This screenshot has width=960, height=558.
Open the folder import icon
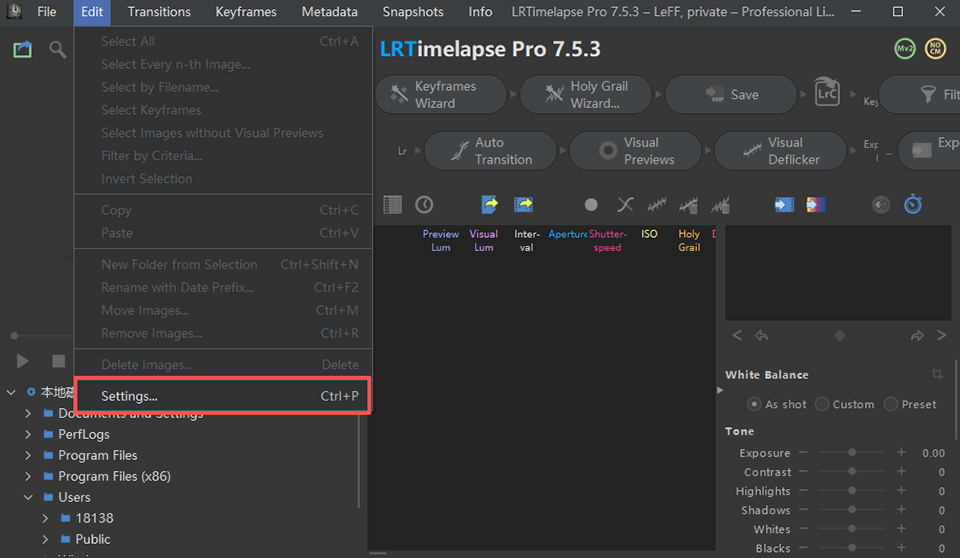point(23,50)
